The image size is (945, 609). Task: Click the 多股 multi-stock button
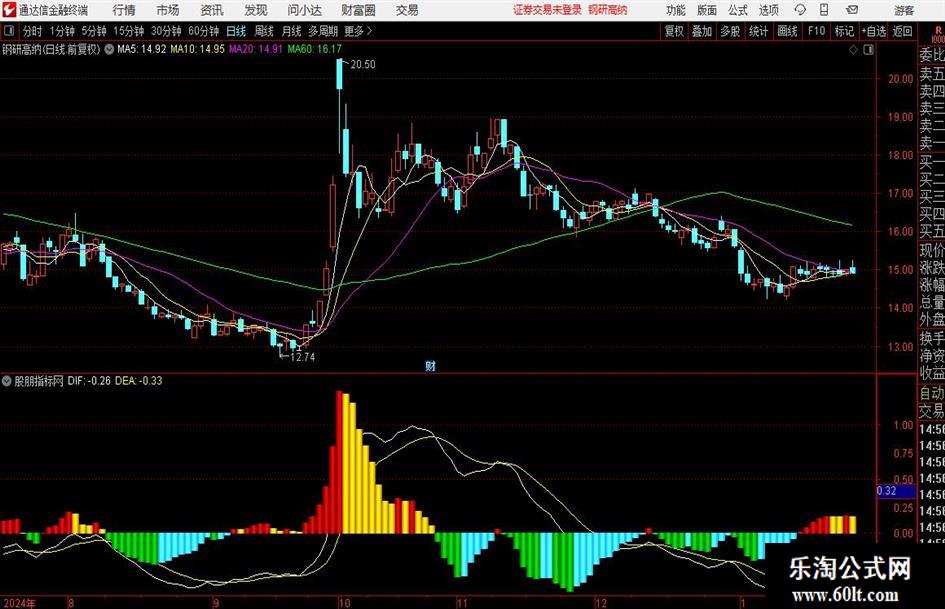click(x=730, y=31)
